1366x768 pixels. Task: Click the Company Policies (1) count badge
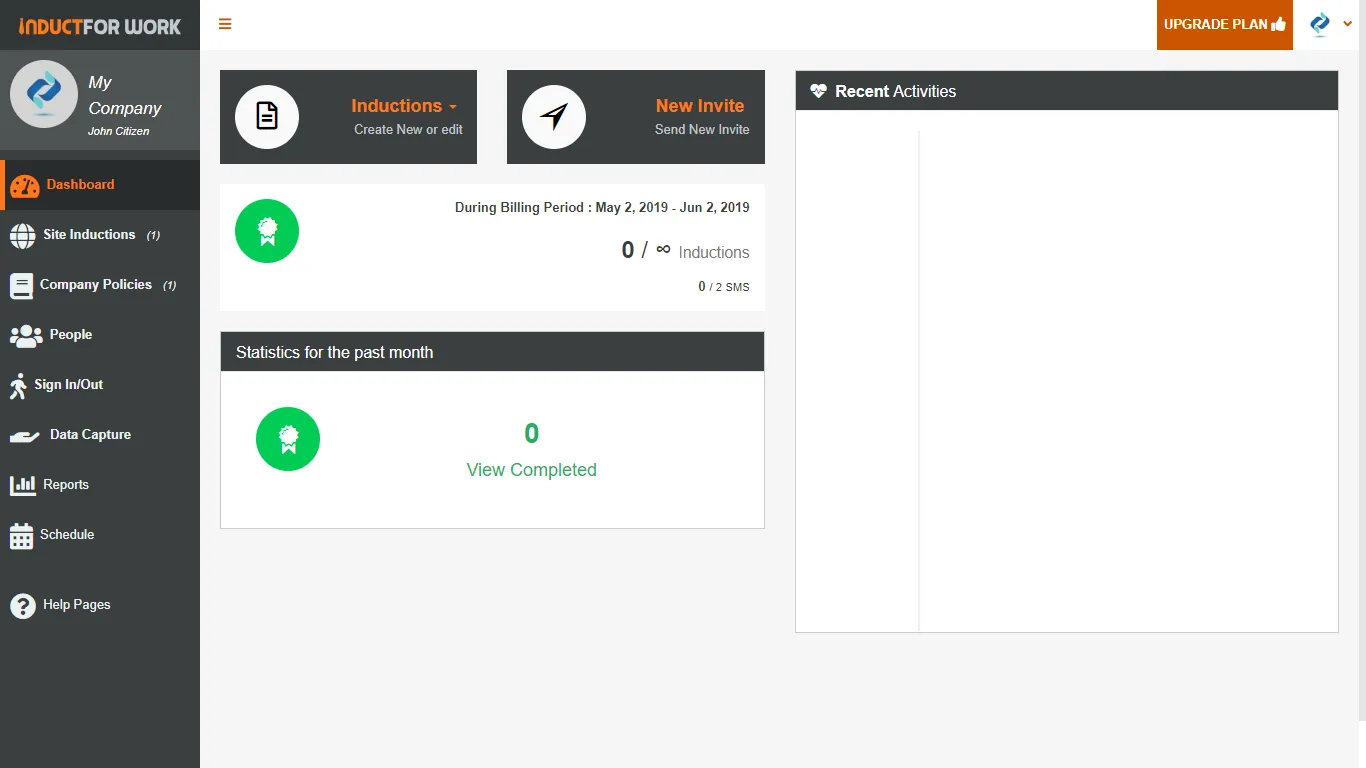tap(170, 286)
